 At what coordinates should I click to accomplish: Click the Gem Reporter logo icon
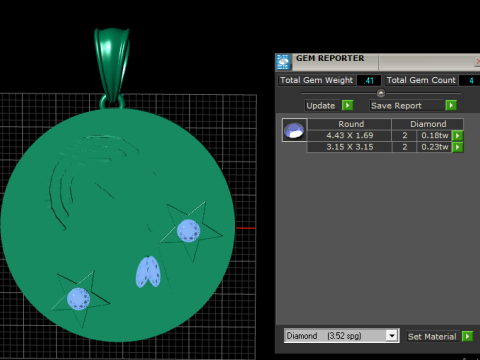point(283,62)
